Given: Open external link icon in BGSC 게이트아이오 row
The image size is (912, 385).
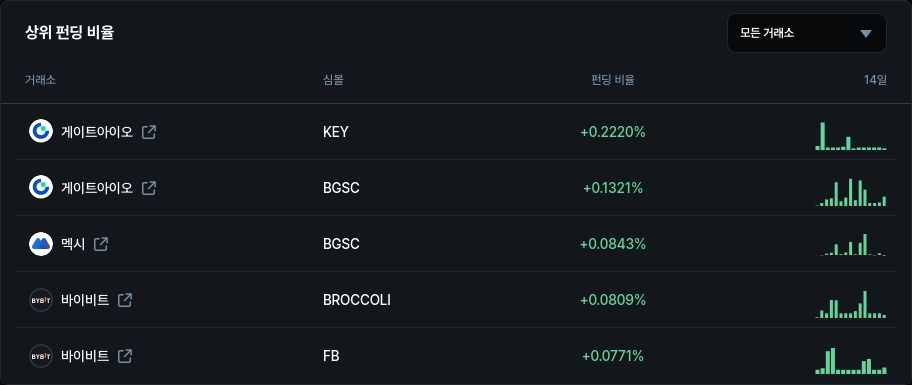Looking at the screenshot, I should (x=149, y=188).
